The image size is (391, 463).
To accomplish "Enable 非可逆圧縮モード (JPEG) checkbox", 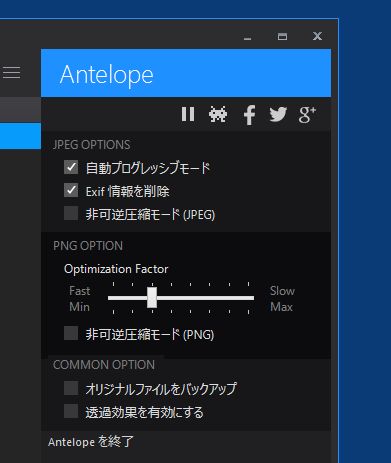I will pos(71,213).
